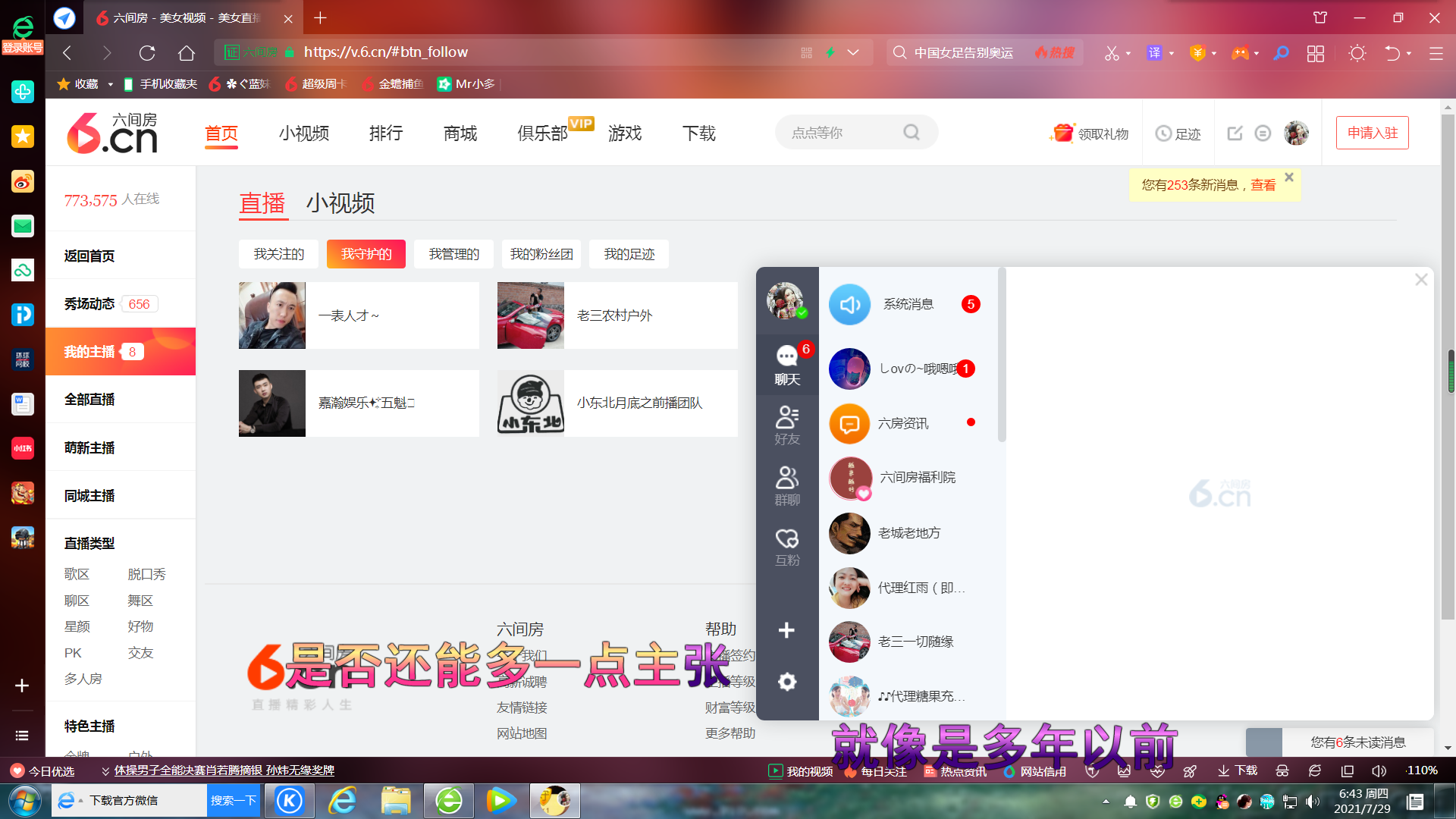Click the game controller extension icon
1456x819 pixels.
pos(1240,52)
